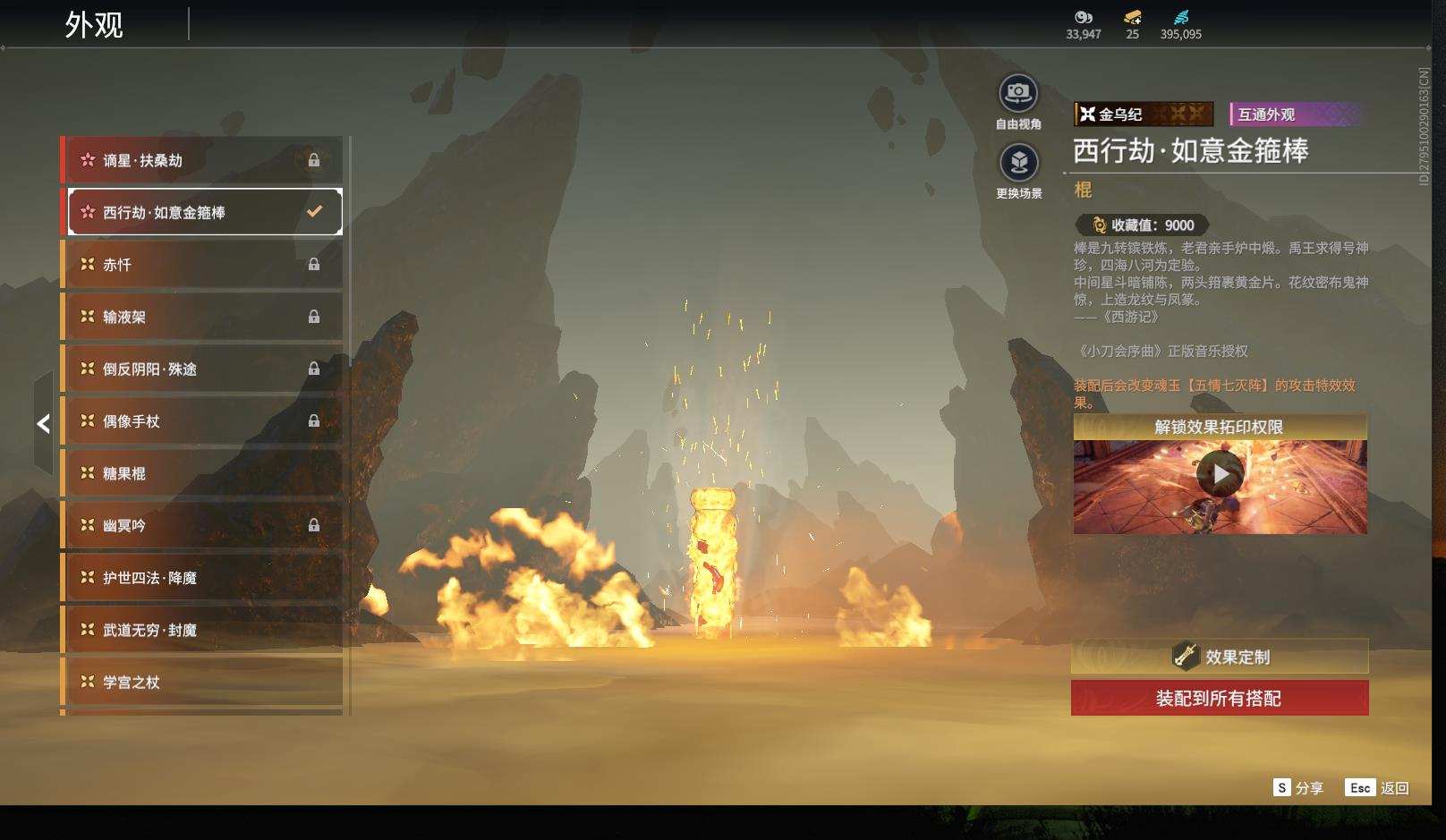Click the lock icon on 幽冥吟
The width and height of the screenshot is (1446, 840).
(x=314, y=525)
